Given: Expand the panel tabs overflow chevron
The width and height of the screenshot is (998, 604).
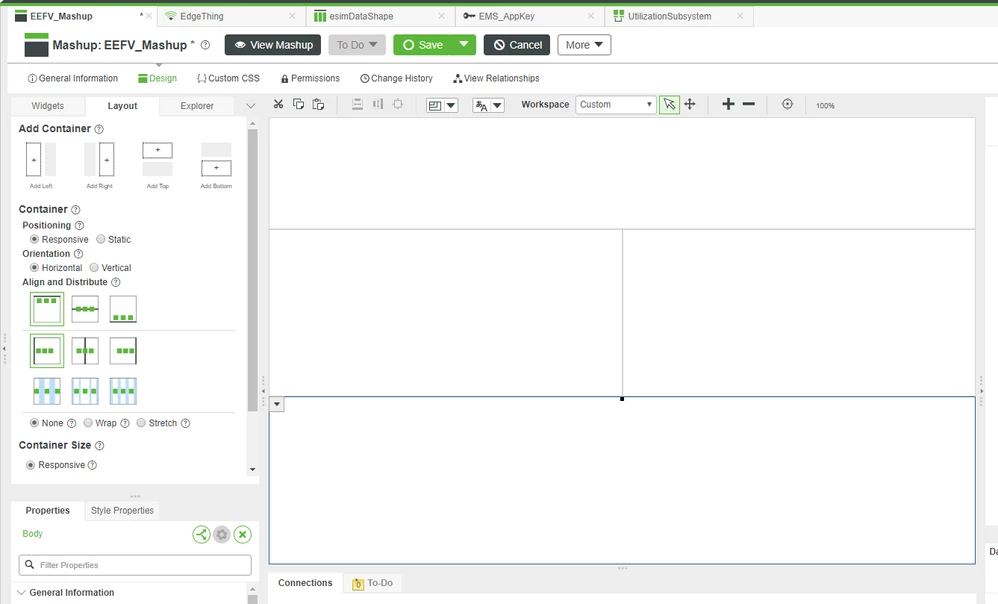Looking at the screenshot, I should (250, 106).
